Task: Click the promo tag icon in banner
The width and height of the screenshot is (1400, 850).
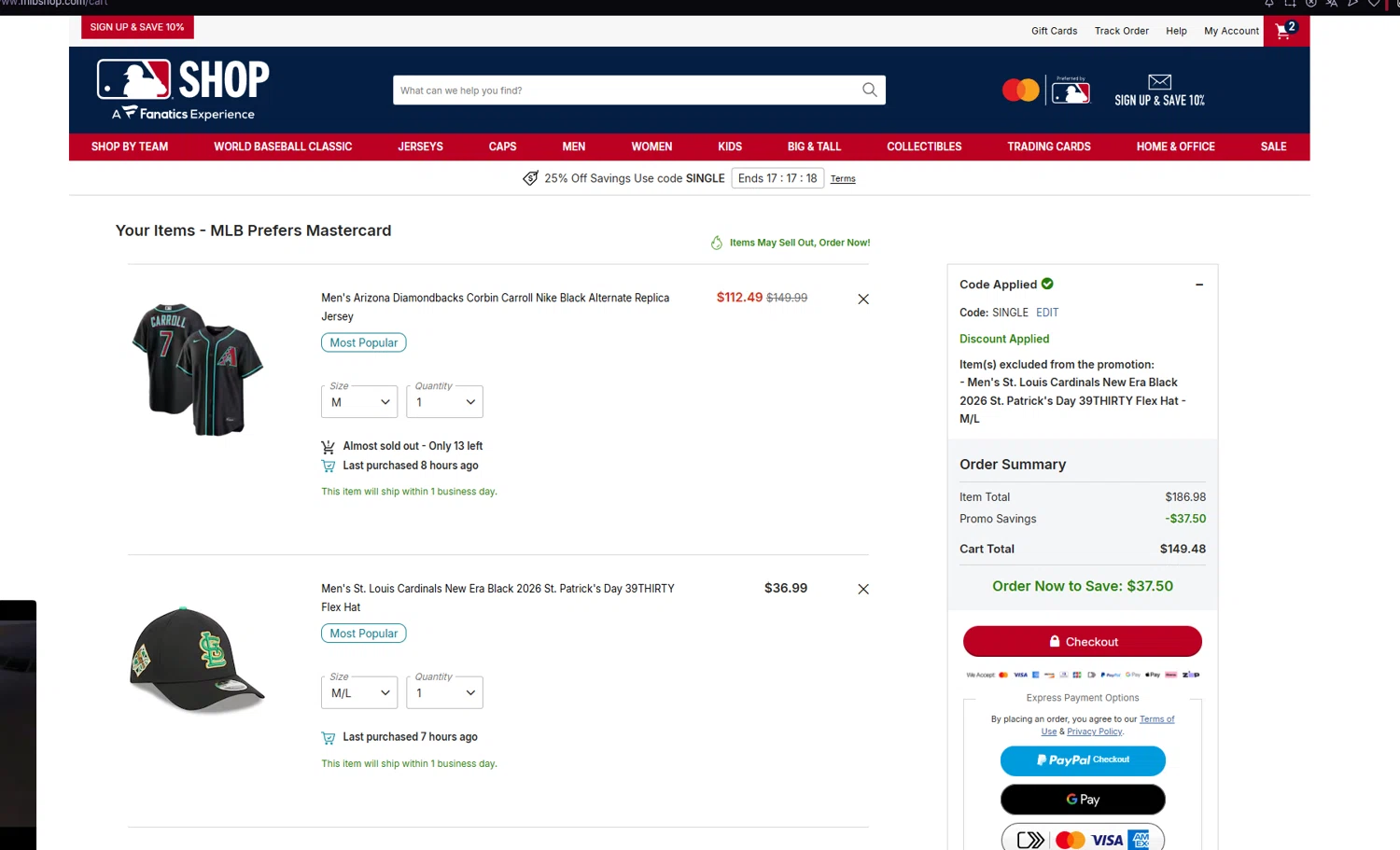Action: (530, 178)
